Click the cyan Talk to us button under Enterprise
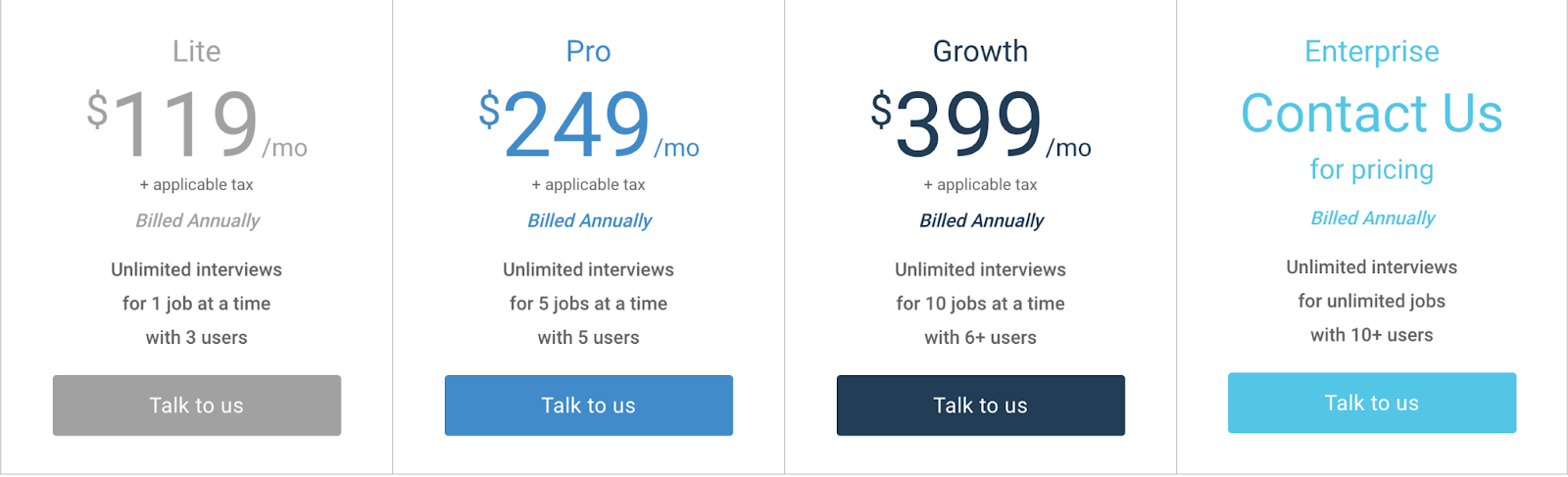This screenshot has height=477, width=1568. point(1372,403)
